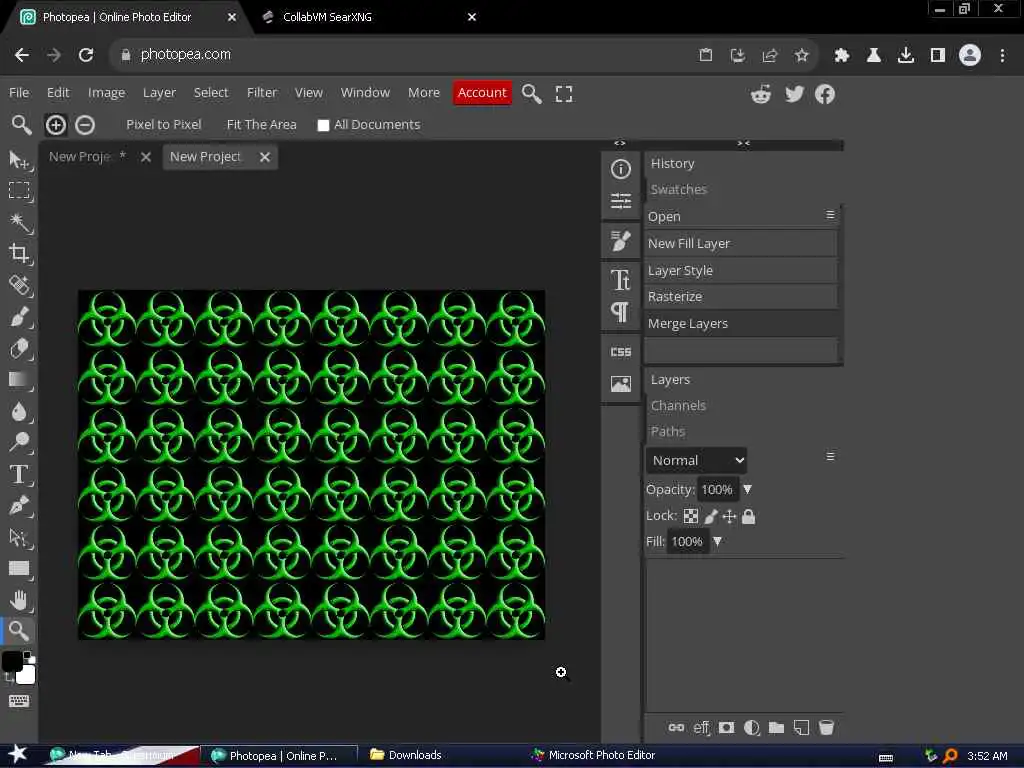1024x768 pixels.
Task: Open the CSS panel icon
Action: coord(620,352)
